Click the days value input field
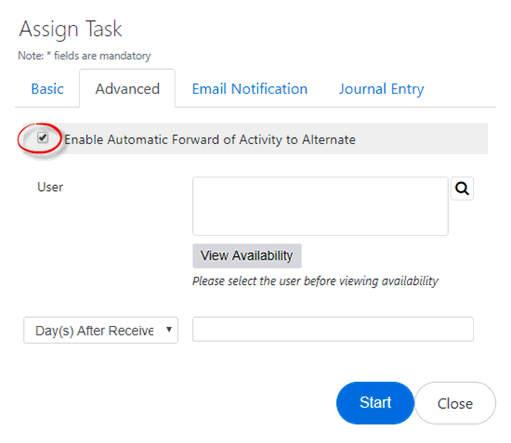 point(333,329)
